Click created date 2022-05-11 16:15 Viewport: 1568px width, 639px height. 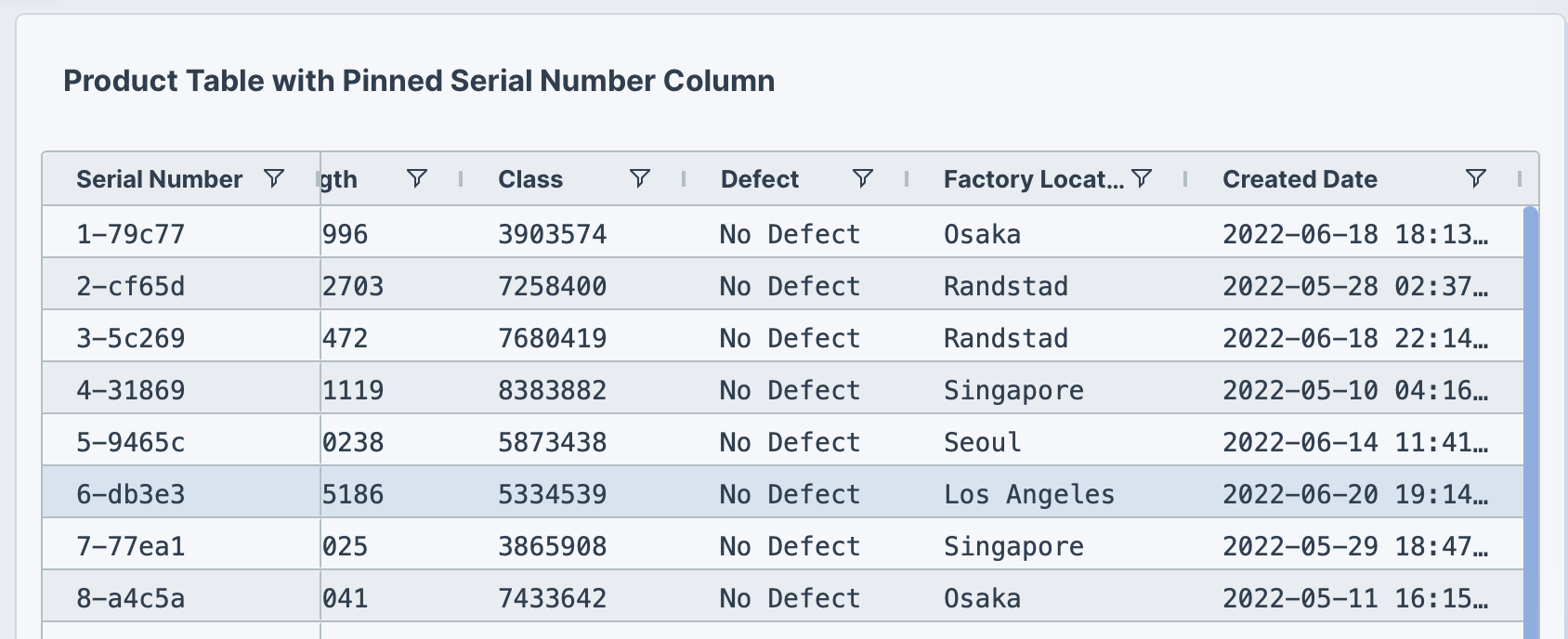pyautogui.click(x=1355, y=598)
